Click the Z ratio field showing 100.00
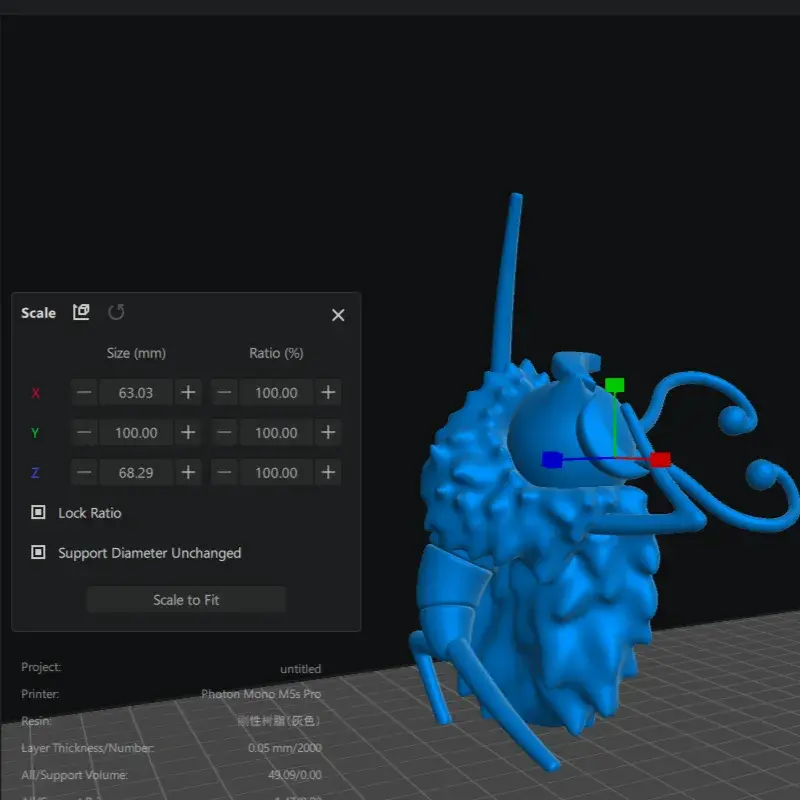The image size is (800, 800). coord(276,473)
